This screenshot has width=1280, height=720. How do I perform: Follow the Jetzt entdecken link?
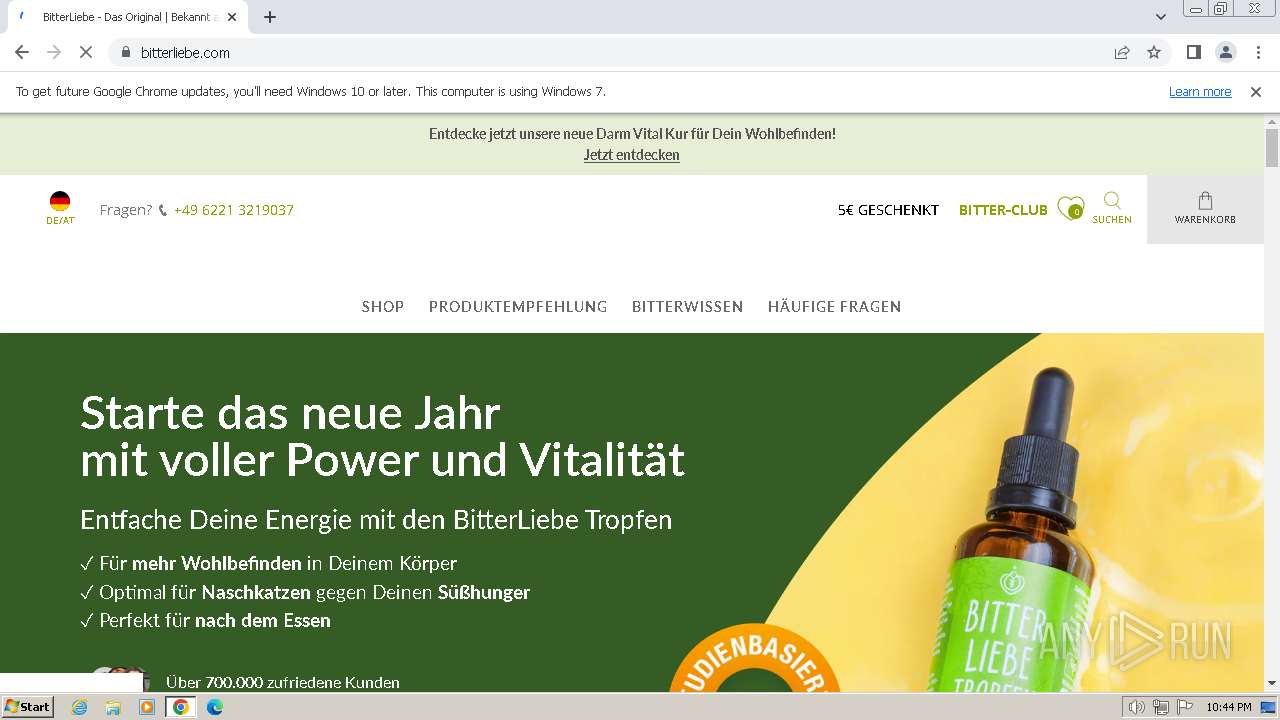tap(632, 155)
